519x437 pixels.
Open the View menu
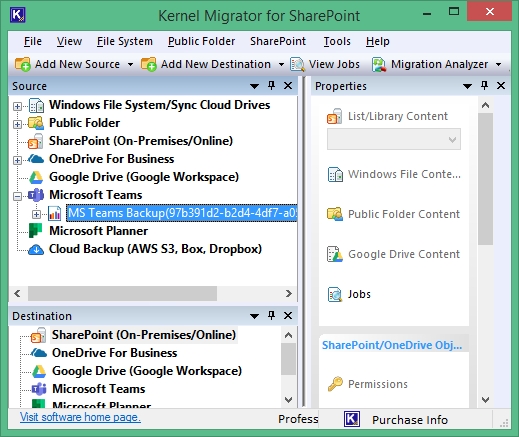[x=69, y=41]
